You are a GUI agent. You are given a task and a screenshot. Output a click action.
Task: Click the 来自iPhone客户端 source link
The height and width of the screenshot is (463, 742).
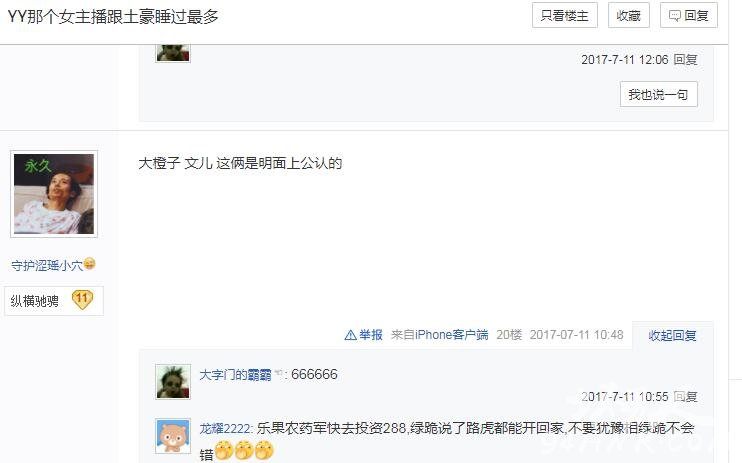(440, 335)
